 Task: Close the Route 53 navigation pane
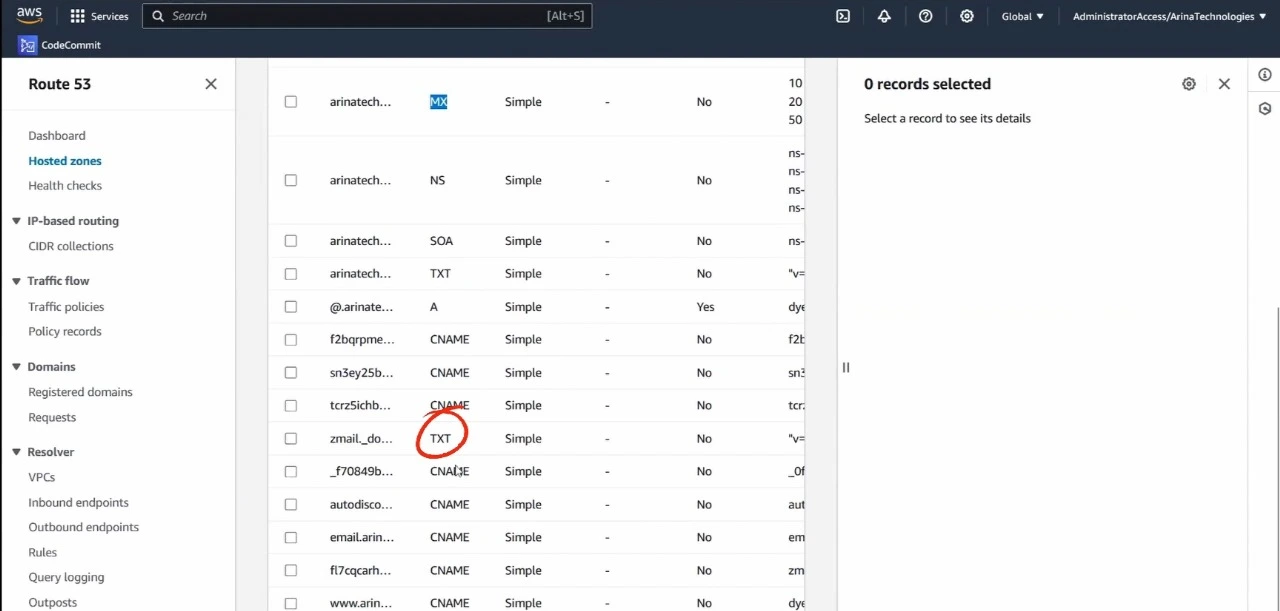pyautogui.click(x=211, y=84)
